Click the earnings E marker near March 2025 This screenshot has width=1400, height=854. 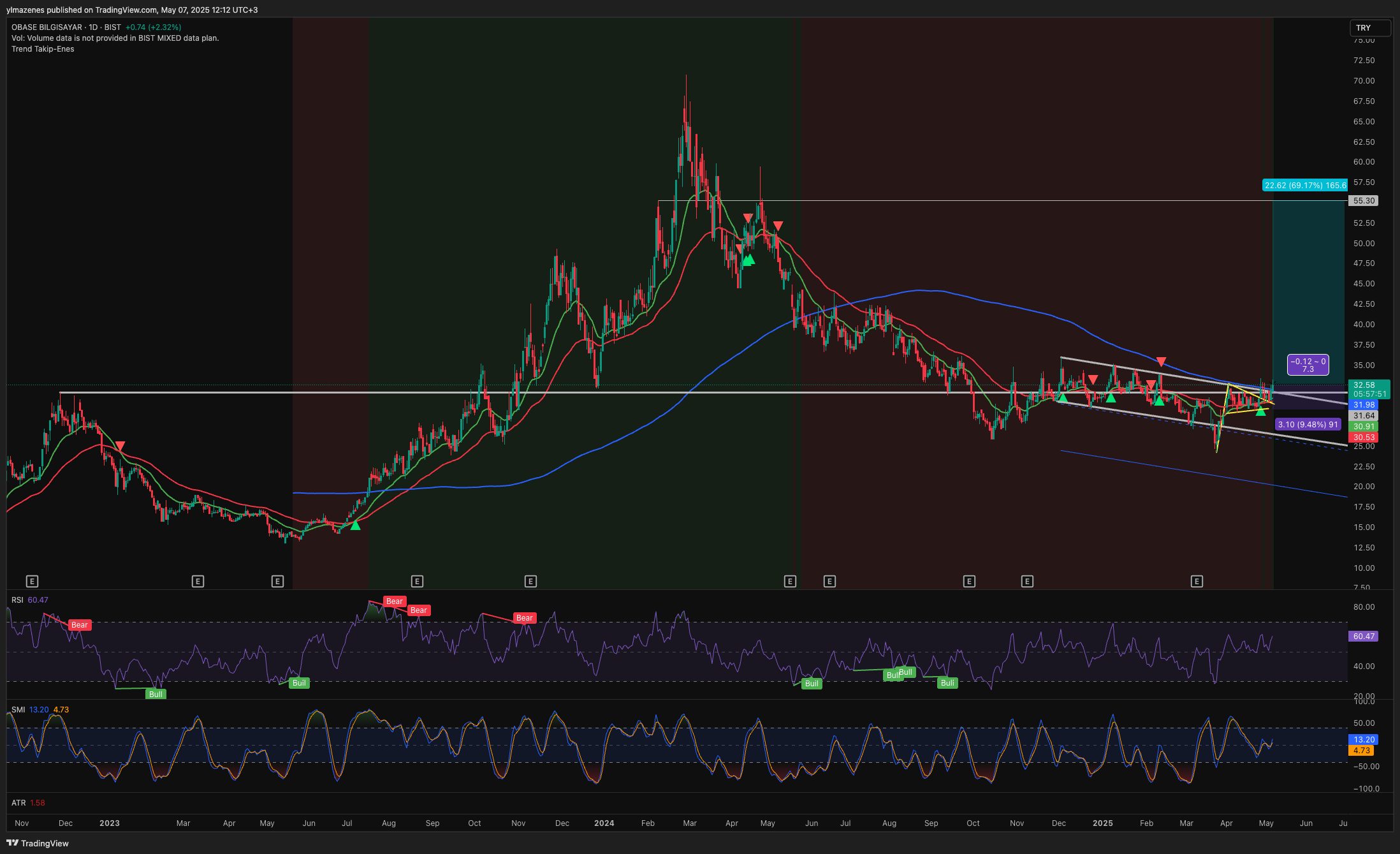coord(1197,581)
